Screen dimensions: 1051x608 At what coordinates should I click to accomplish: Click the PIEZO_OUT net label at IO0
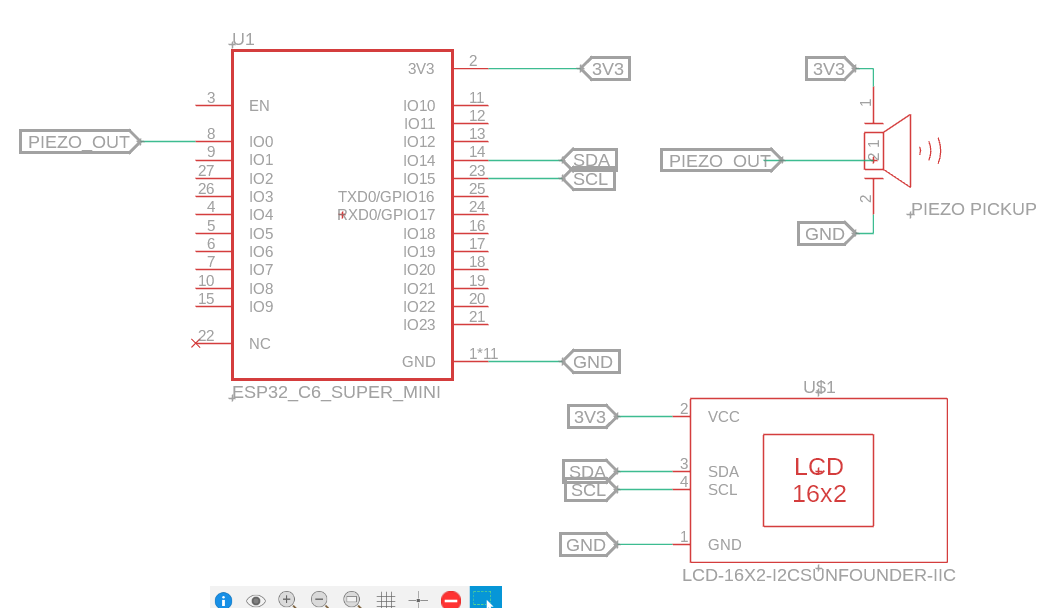pyautogui.click(x=78, y=142)
